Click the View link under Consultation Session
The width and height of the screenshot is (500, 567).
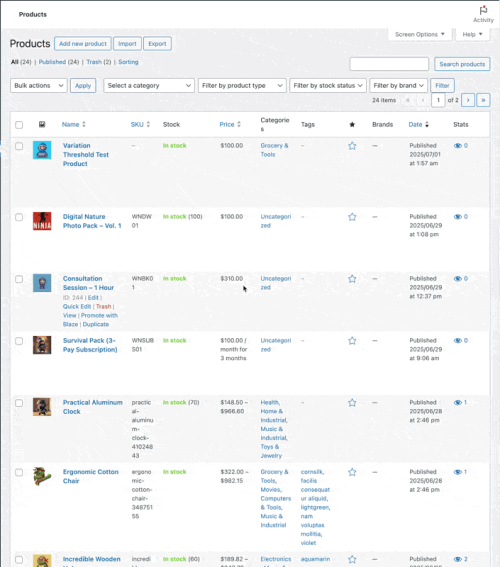[x=69, y=316]
